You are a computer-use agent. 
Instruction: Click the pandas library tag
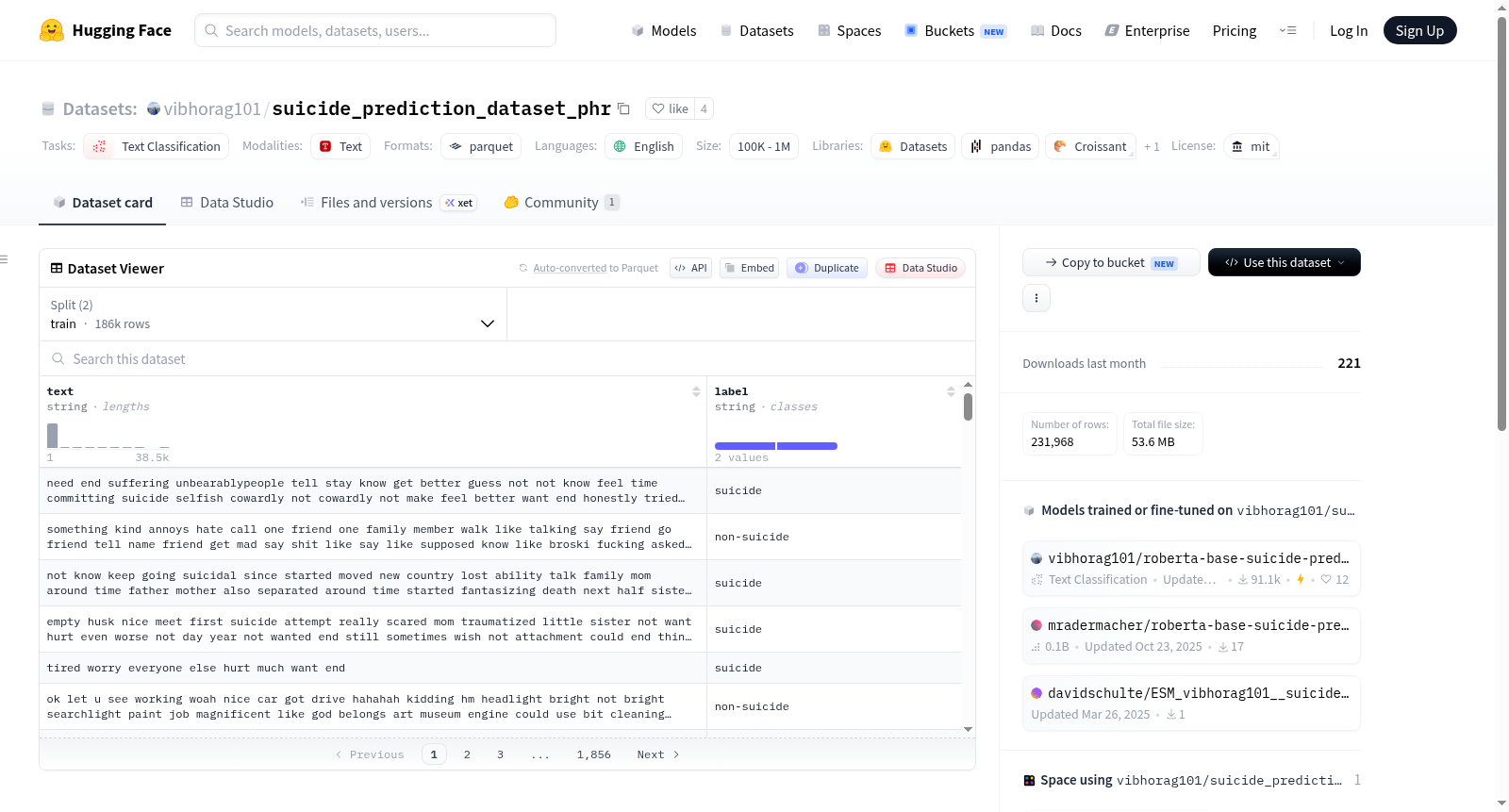tap(1001, 146)
